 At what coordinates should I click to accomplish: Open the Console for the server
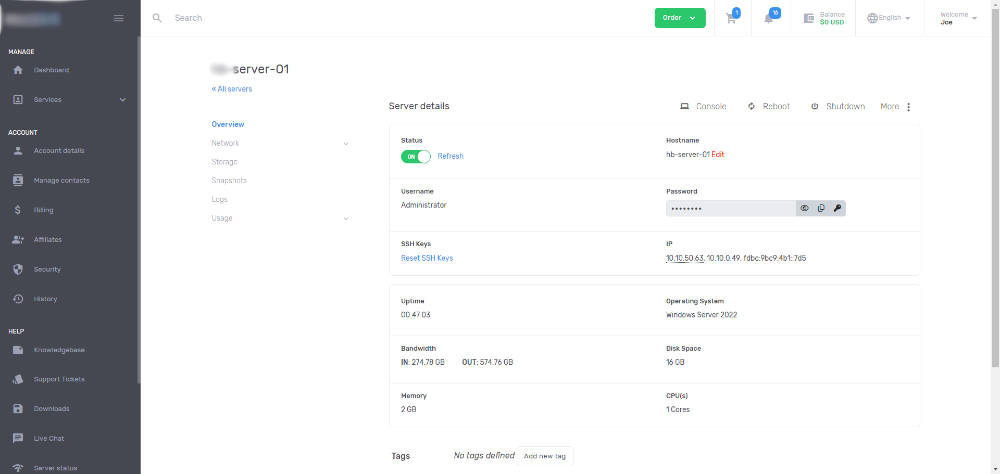[703, 106]
